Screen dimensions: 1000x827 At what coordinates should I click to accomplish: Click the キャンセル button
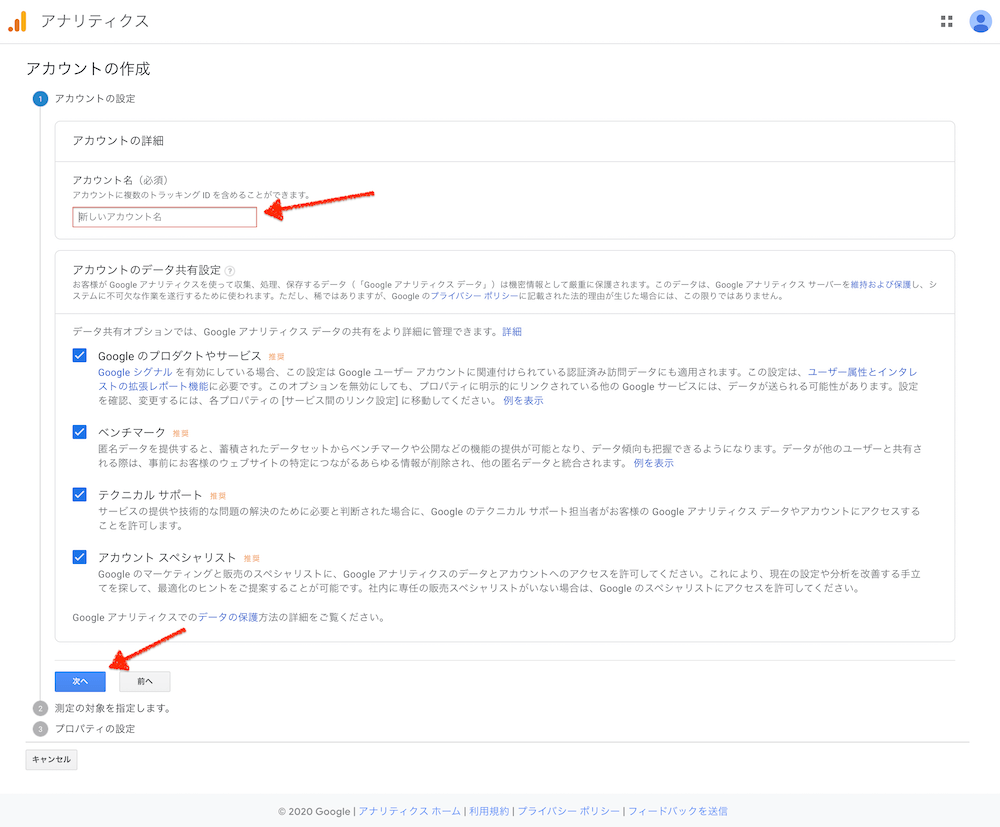tap(52, 759)
